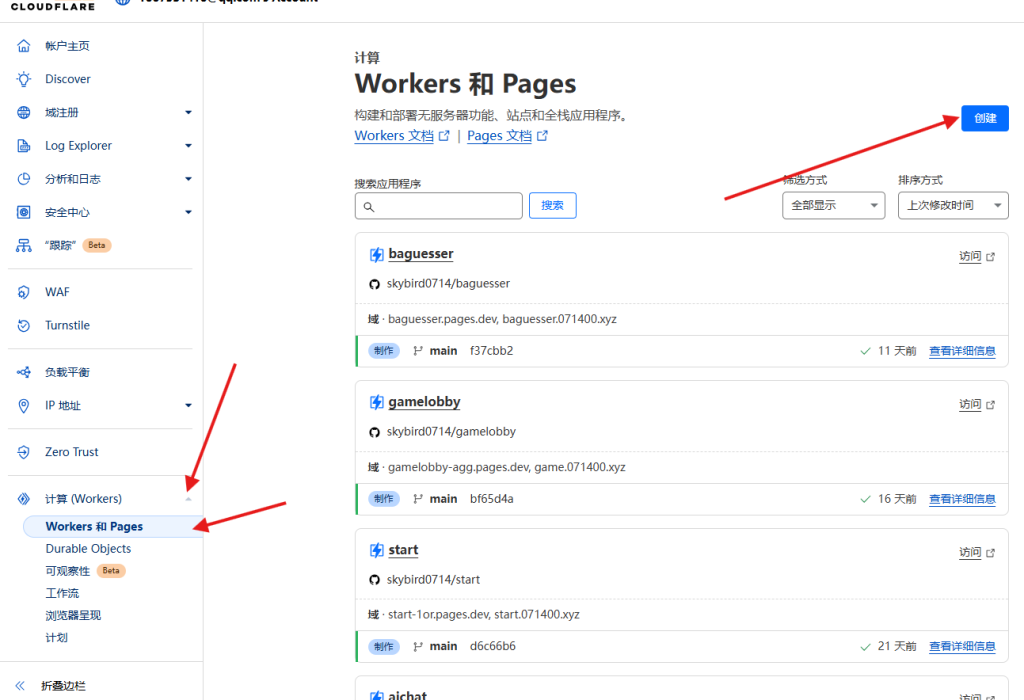Expand the analytics and logs arrow
Screen dimensions: 1024x700
pyautogui.click(x=188, y=179)
